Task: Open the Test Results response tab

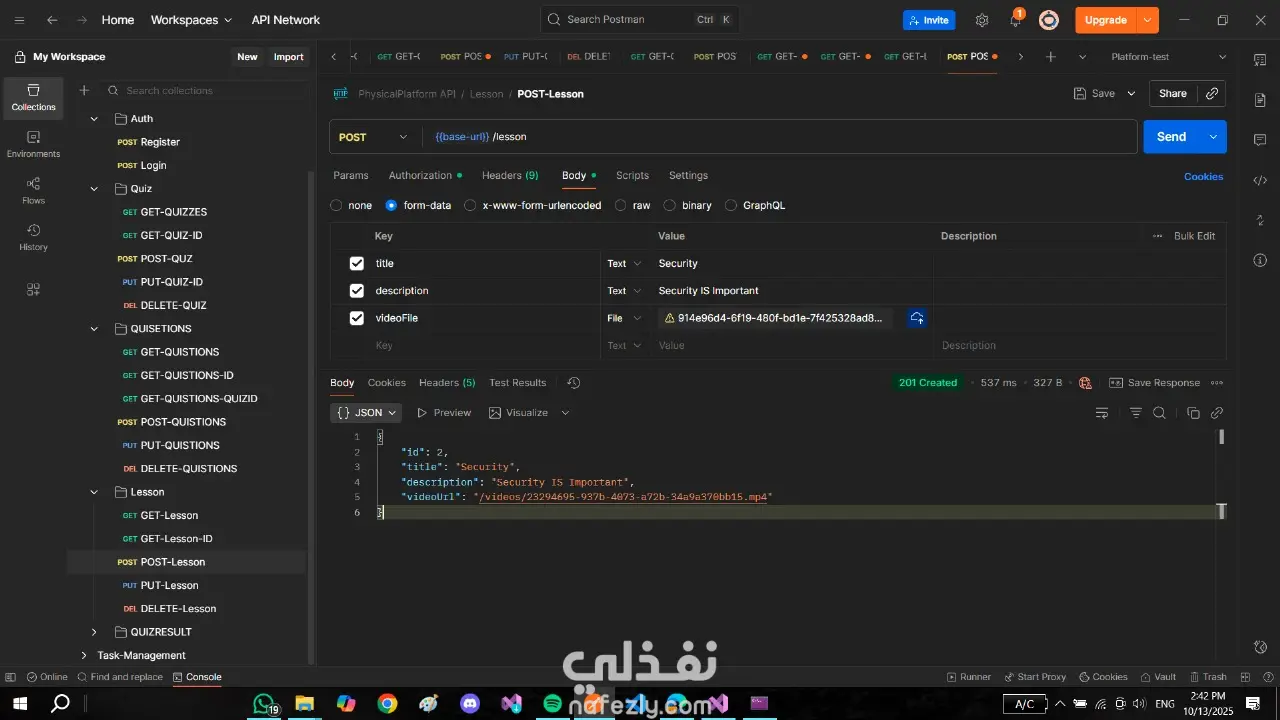Action: [x=517, y=383]
